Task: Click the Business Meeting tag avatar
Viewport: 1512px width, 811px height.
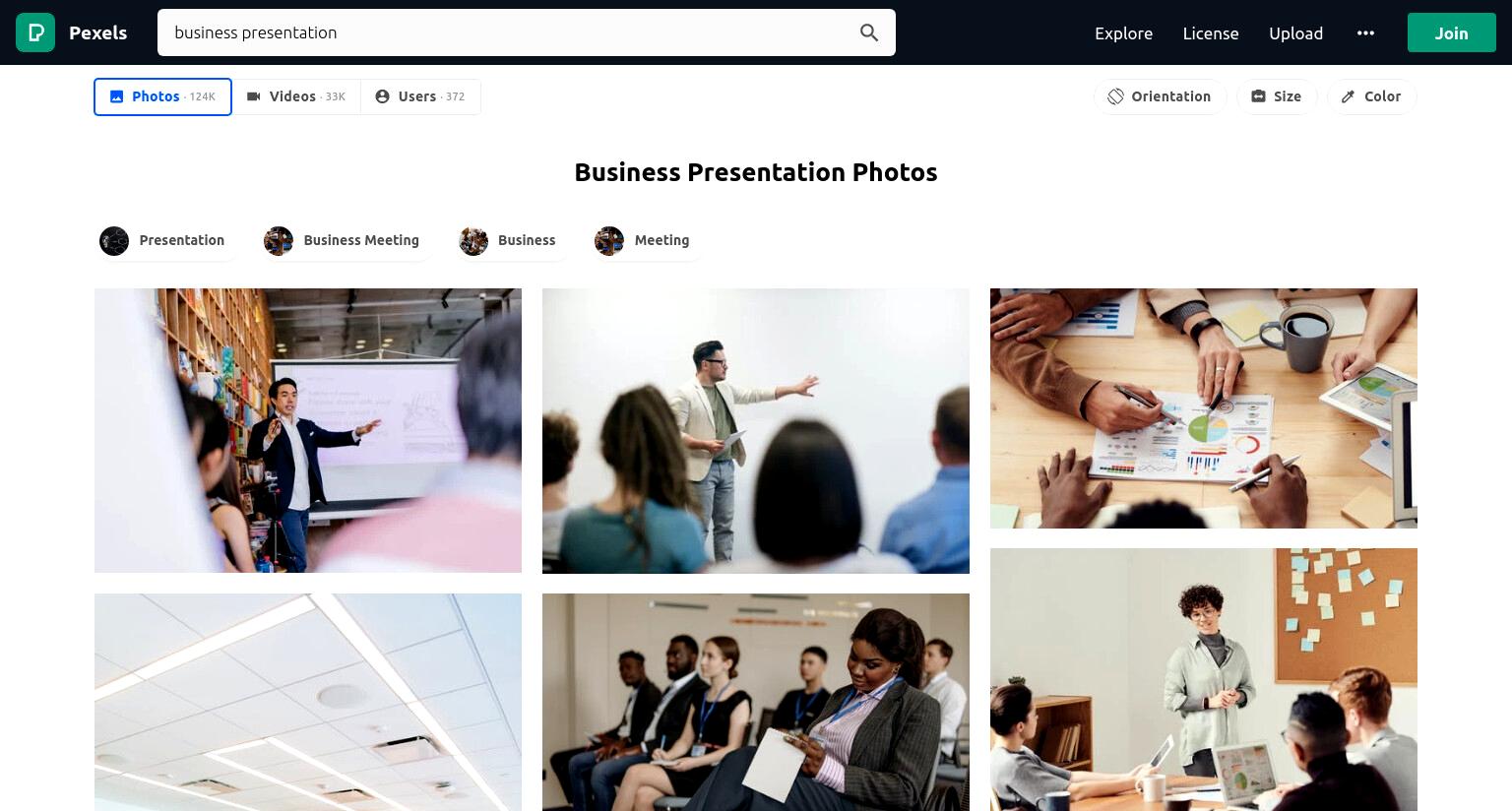Action: 279,240
